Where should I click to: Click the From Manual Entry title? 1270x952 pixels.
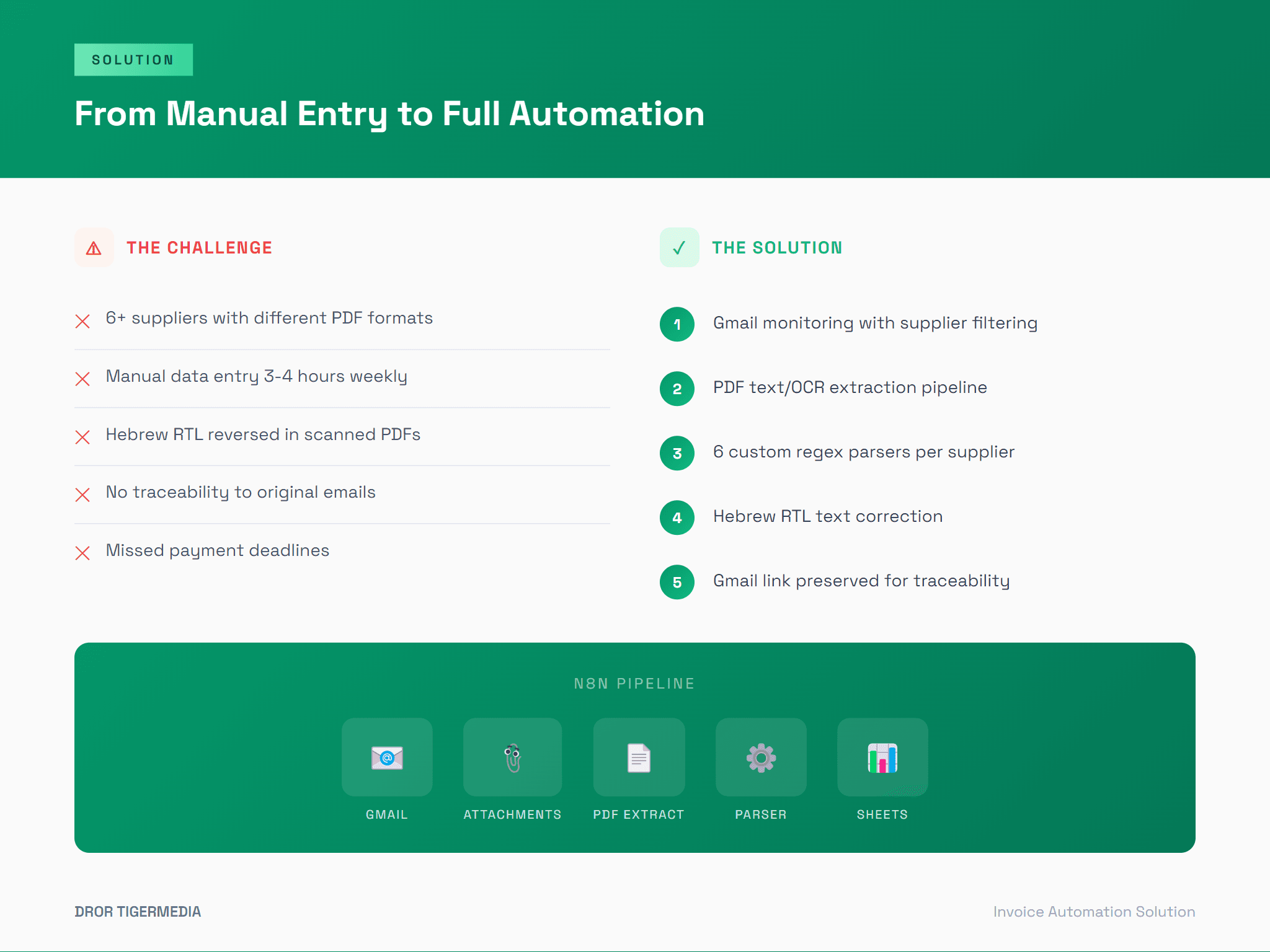click(x=389, y=114)
